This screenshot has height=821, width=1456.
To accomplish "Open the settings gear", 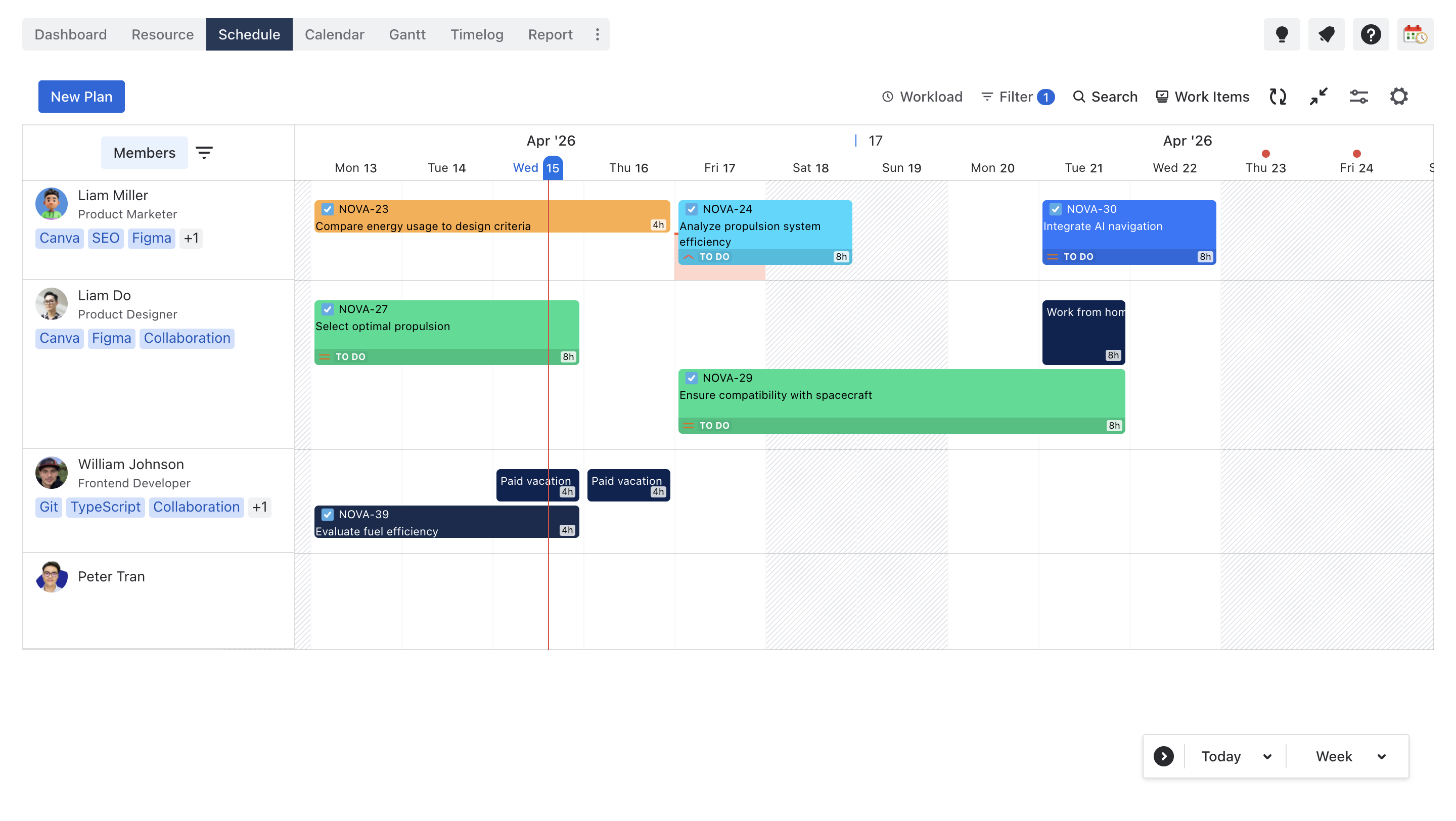I will pos(1399,97).
